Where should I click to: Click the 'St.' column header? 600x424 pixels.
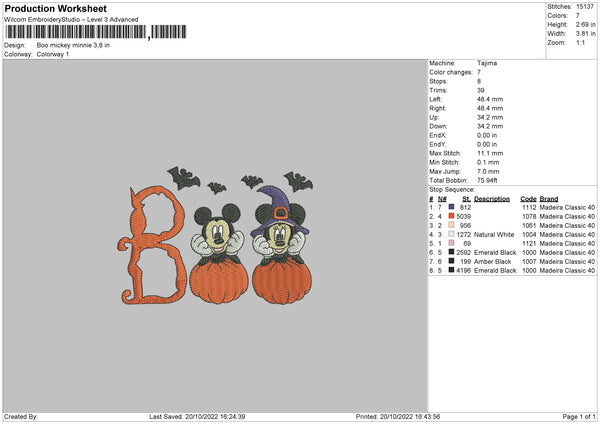coord(466,199)
